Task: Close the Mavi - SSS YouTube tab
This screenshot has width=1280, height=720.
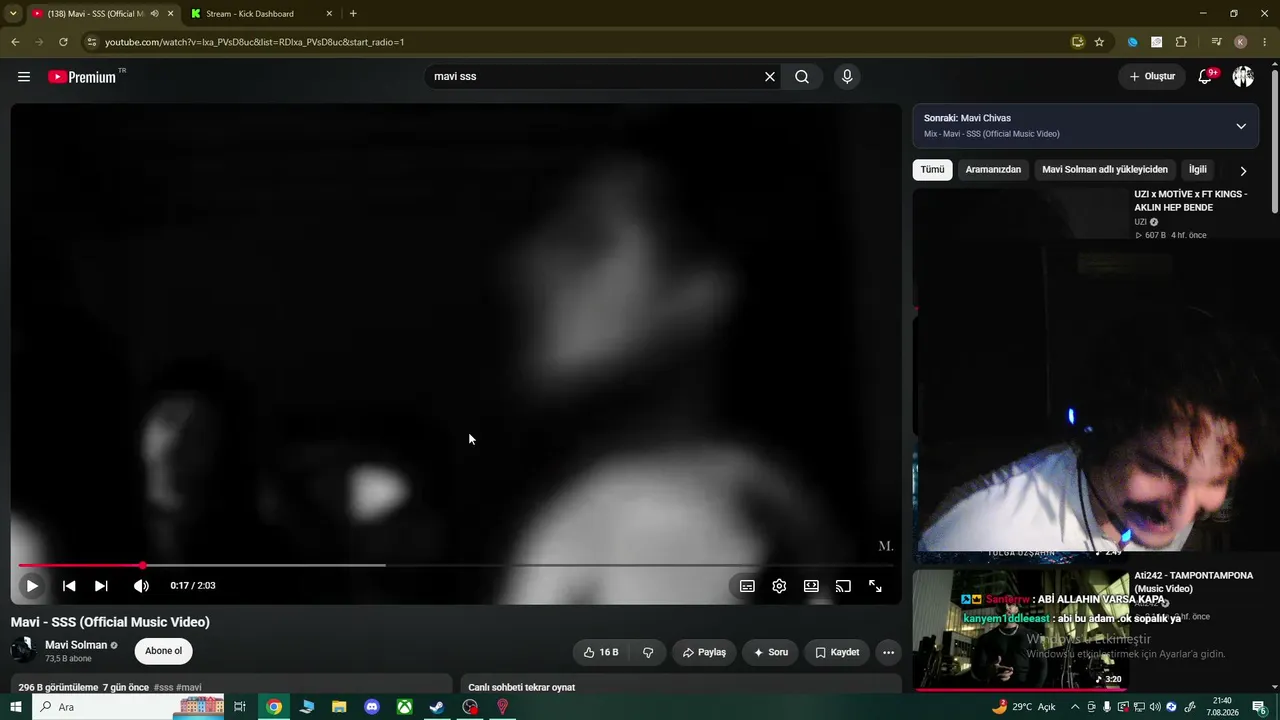Action: pyautogui.click(x=171, y=14)
